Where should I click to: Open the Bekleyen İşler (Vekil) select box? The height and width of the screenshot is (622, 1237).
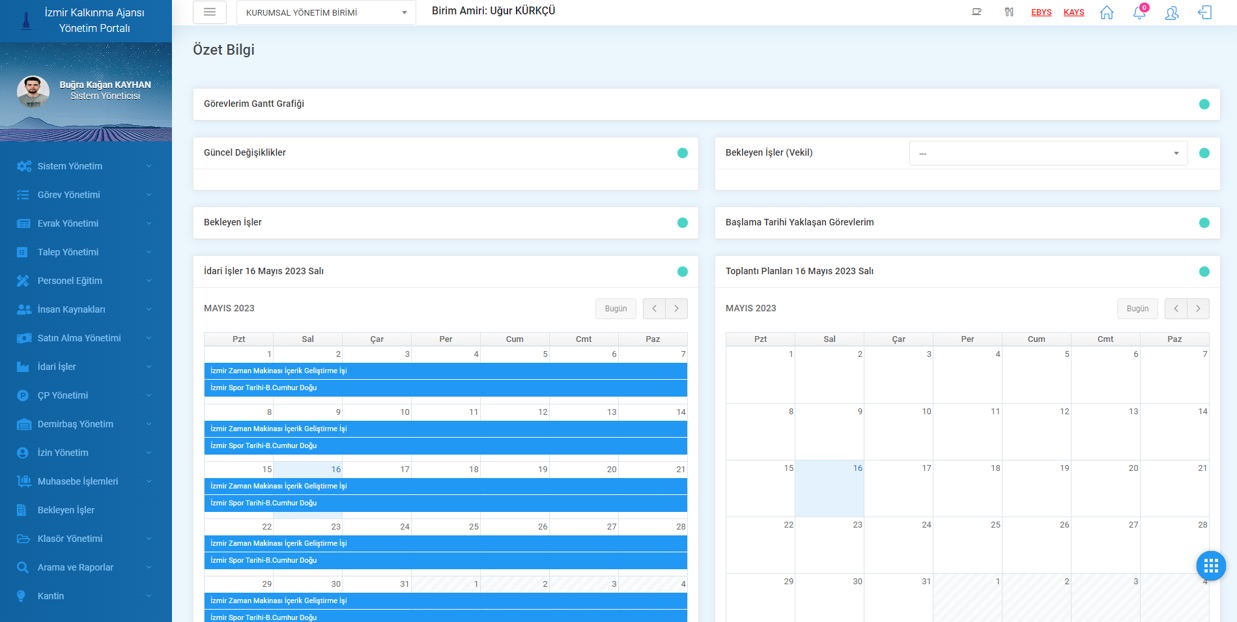1048,153
